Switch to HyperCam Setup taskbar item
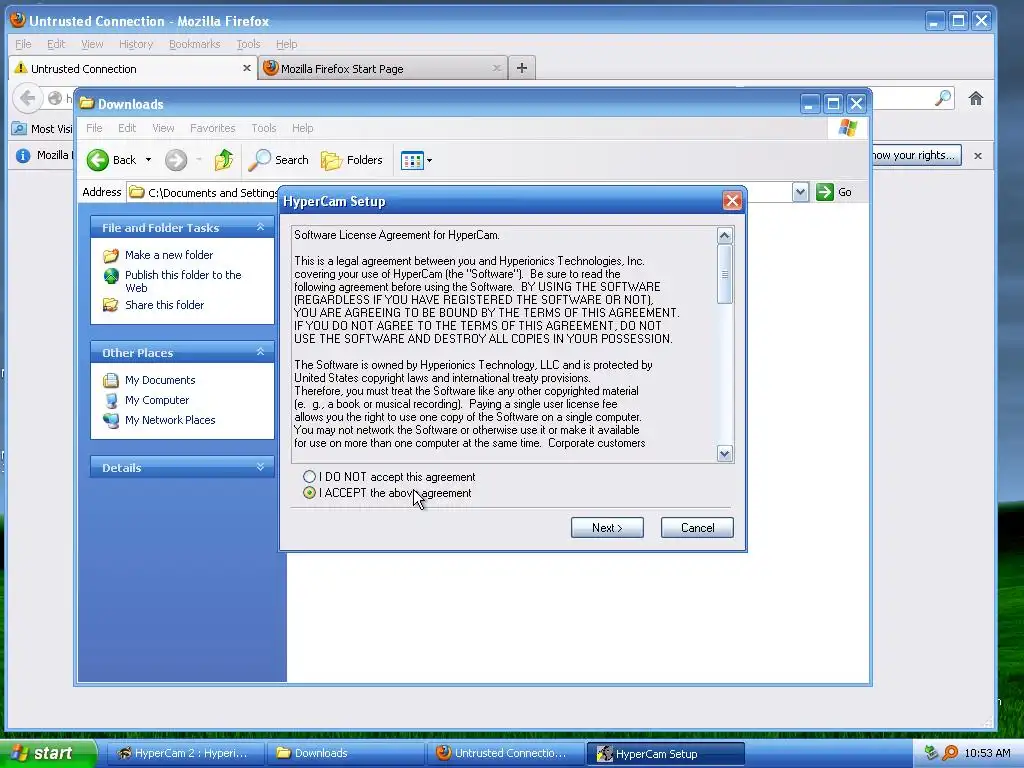 pos(665,753)
